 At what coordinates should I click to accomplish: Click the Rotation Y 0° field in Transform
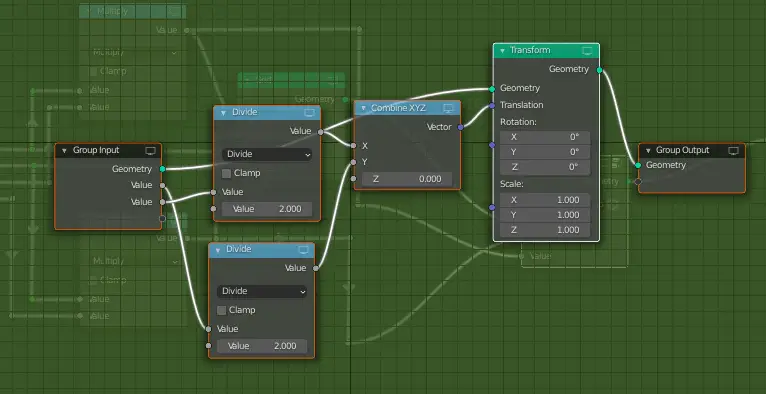coord(545,152)
